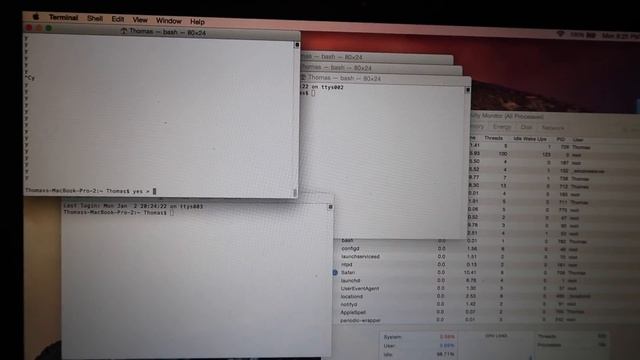Close the front Terminal window with red button
The width and height of the screenshot is (640, 360).
click(29, 27)
